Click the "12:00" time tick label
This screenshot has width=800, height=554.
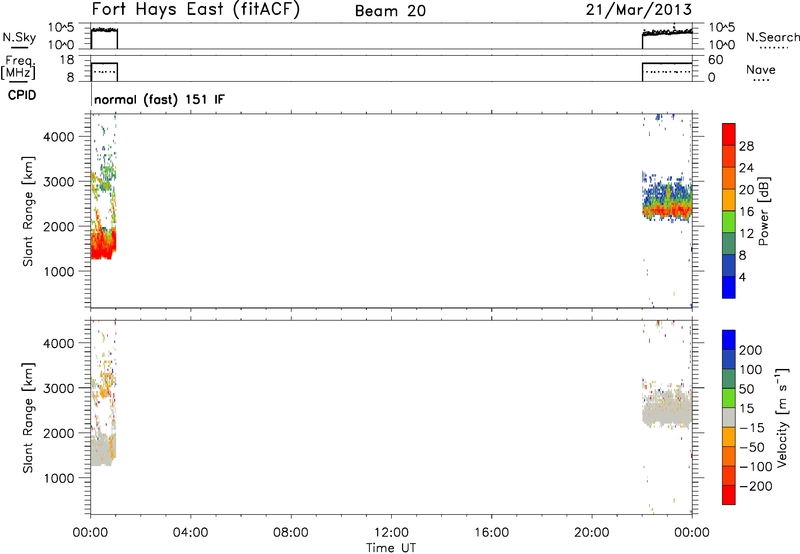tap(391, 533)
